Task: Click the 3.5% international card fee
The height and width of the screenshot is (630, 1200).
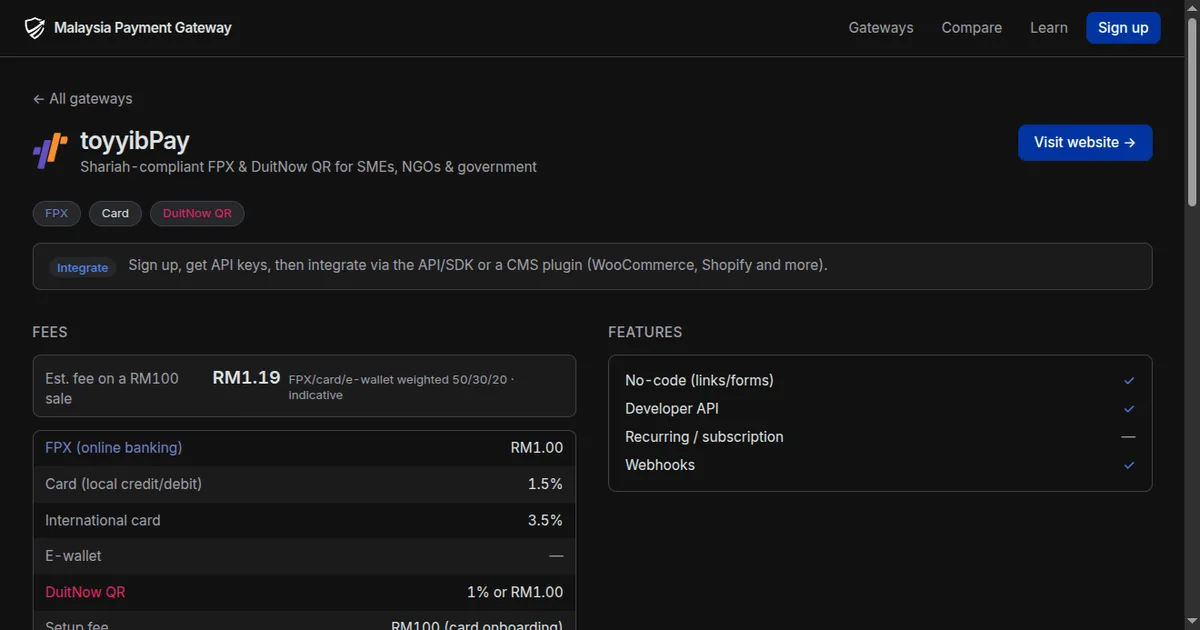Action: point(545,520)
